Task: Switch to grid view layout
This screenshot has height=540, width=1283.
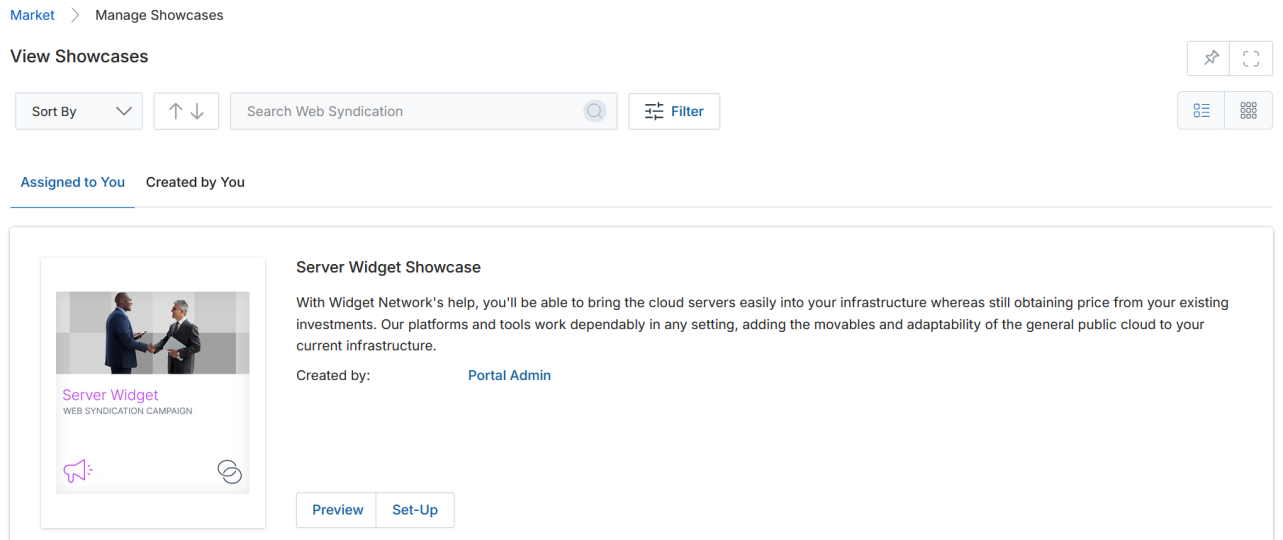Action: coord(1248,111)
